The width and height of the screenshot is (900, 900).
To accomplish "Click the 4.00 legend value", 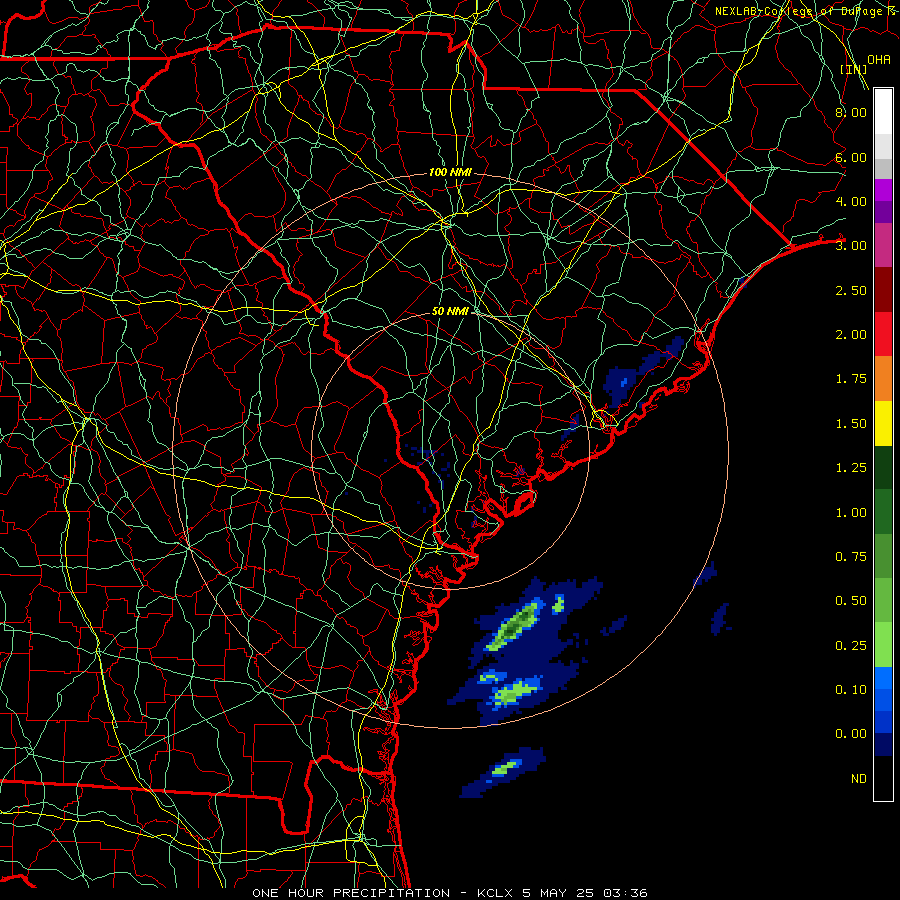I will (851, 201).
